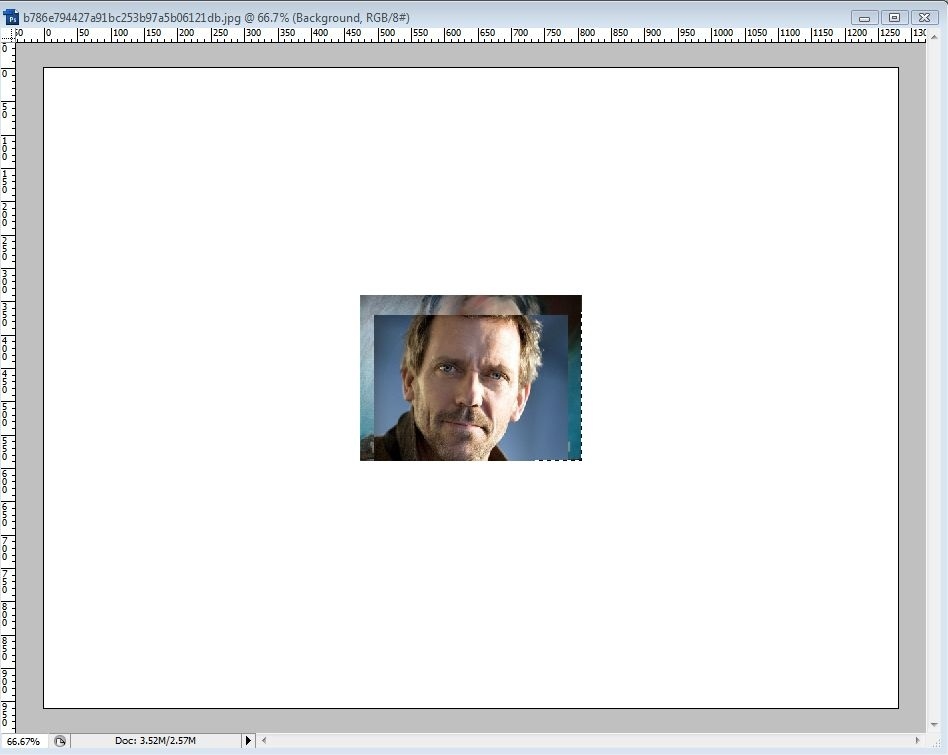Open the status bar options arrow menu
This screenshot has width=948, height=755.
tap(248, 740)
